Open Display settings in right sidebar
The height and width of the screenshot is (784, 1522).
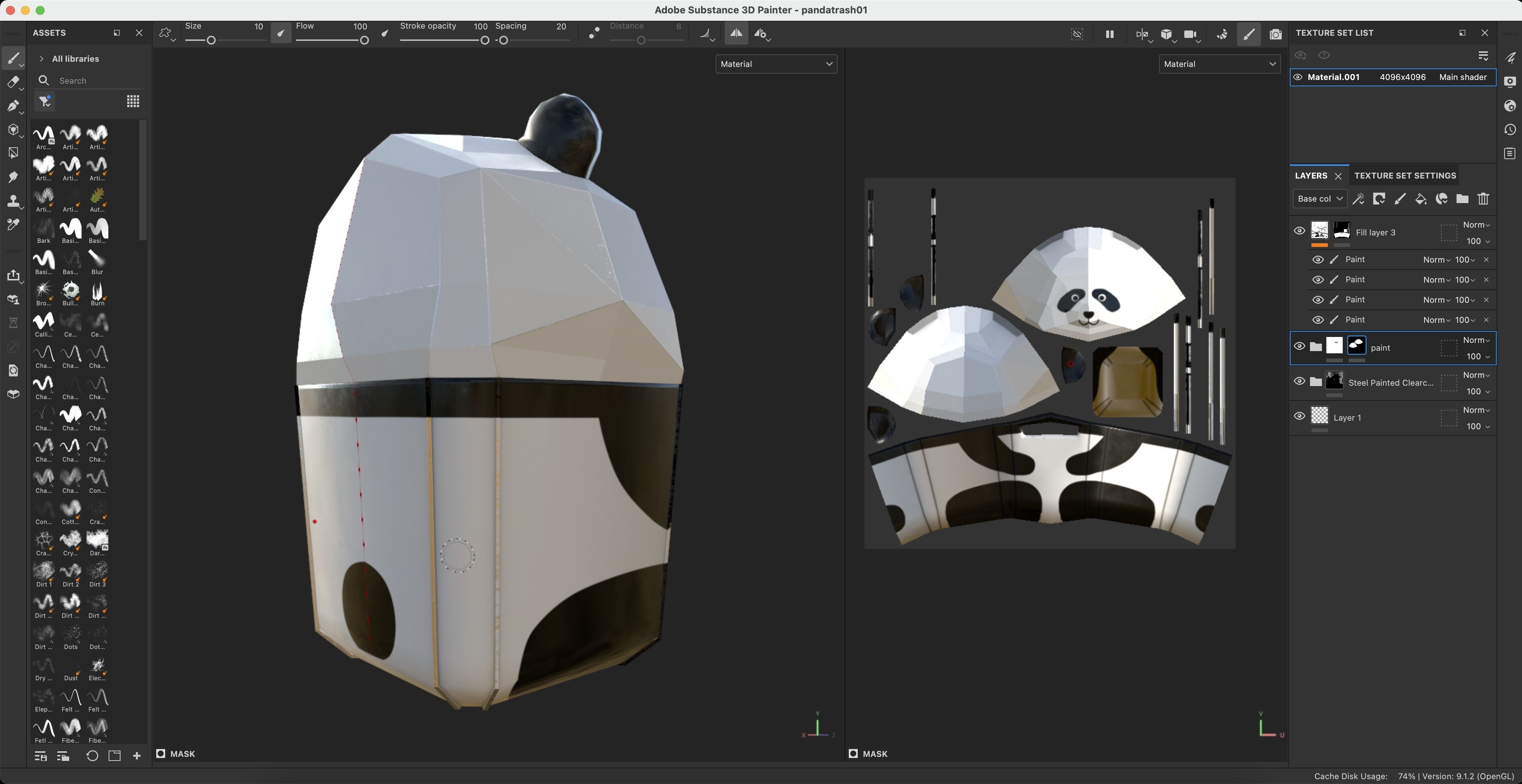coord(1510,81)
